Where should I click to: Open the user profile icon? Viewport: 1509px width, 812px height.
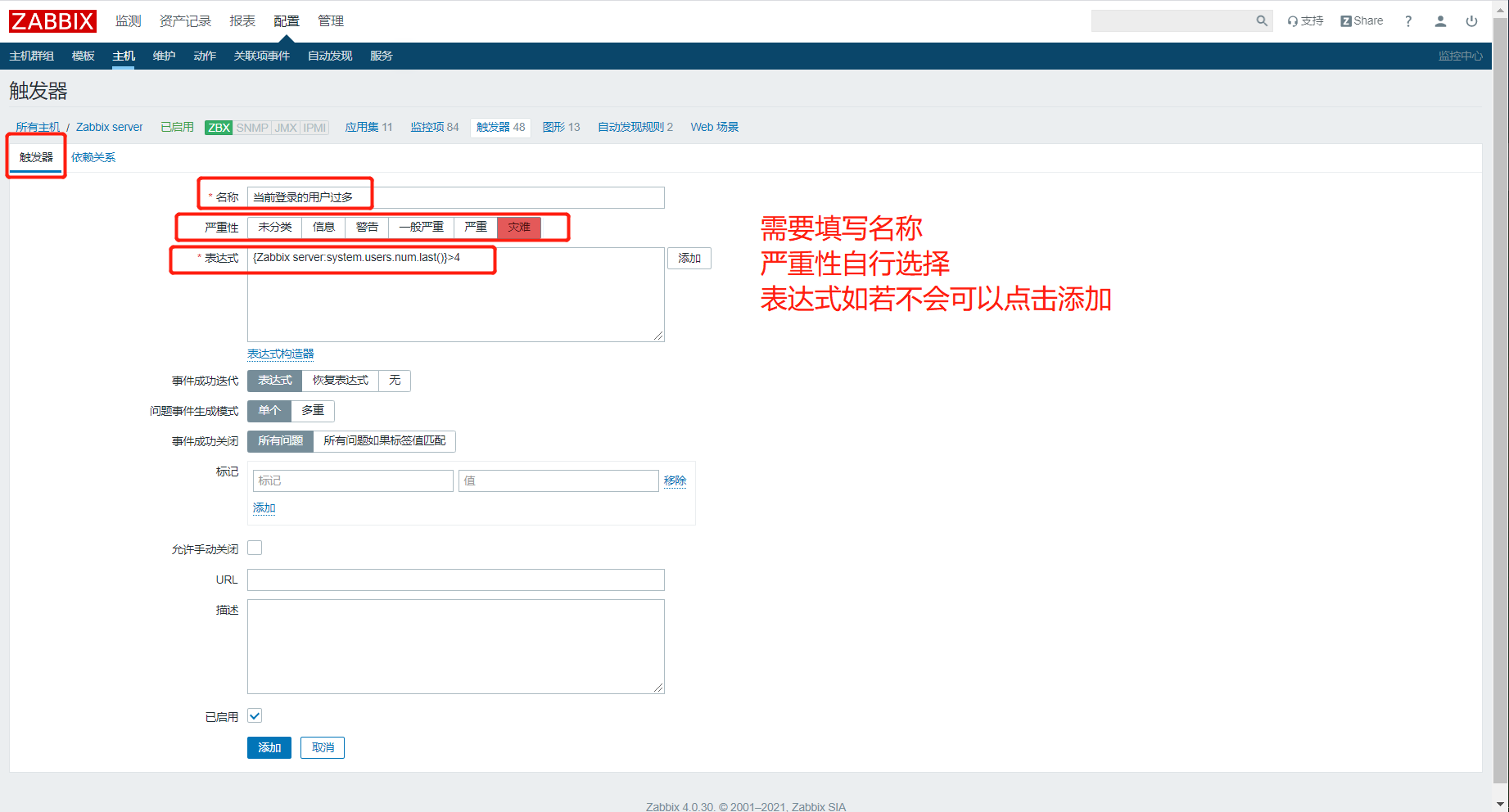pos(1440,21)
